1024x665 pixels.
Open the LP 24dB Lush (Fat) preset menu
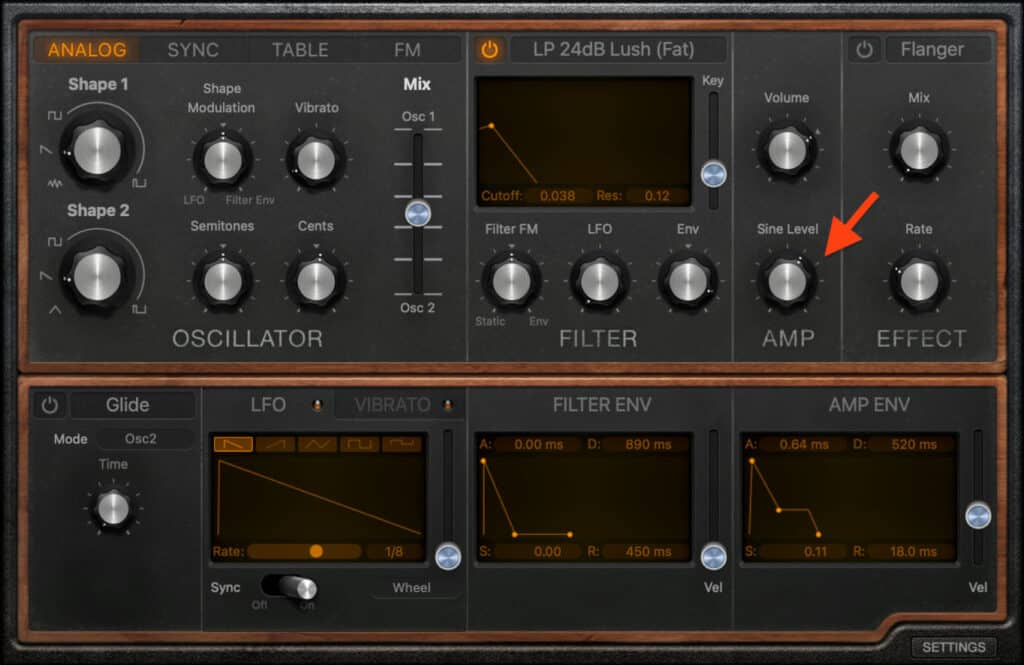(x=617, y=48)
